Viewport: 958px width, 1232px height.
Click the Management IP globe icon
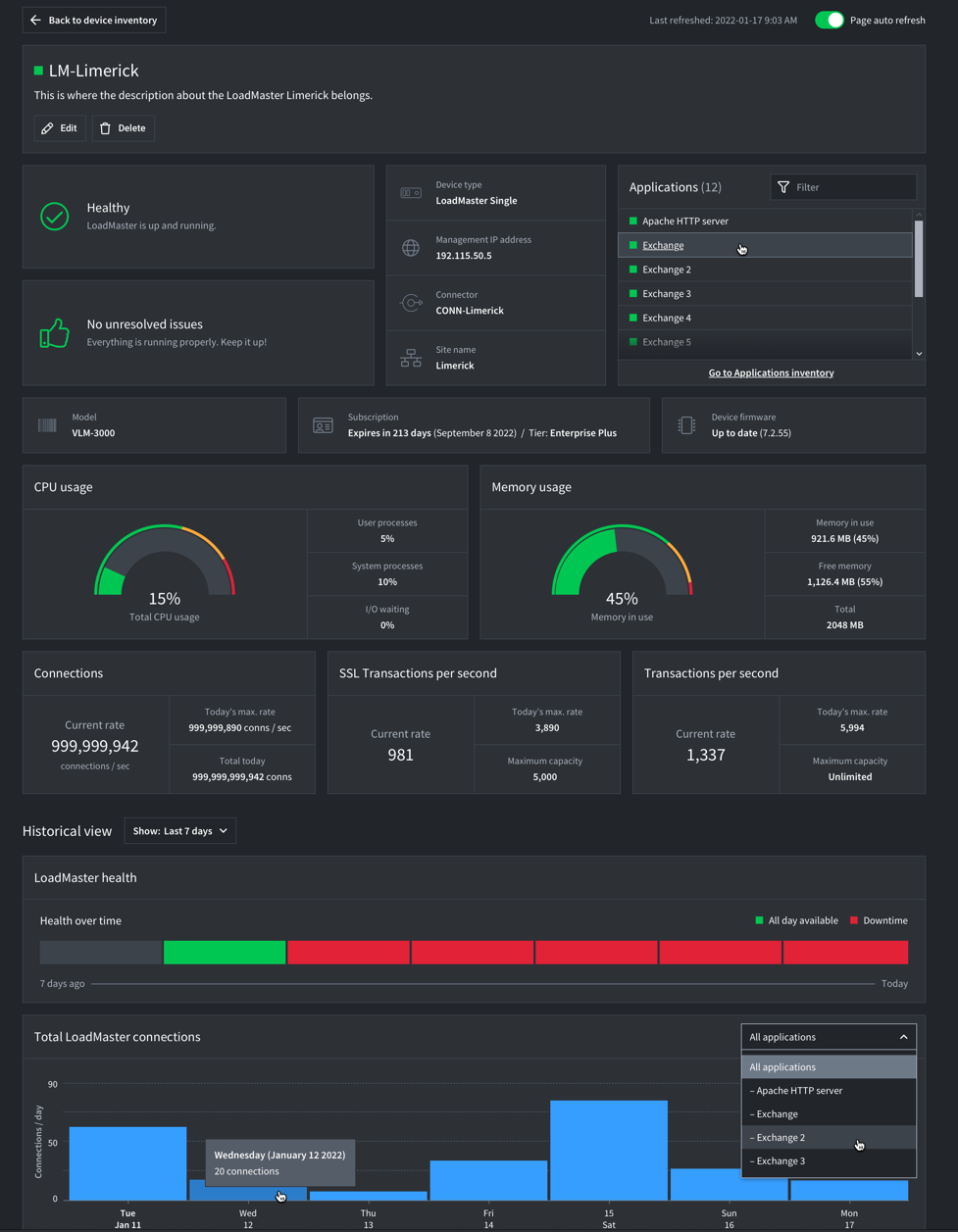point(411,248)
